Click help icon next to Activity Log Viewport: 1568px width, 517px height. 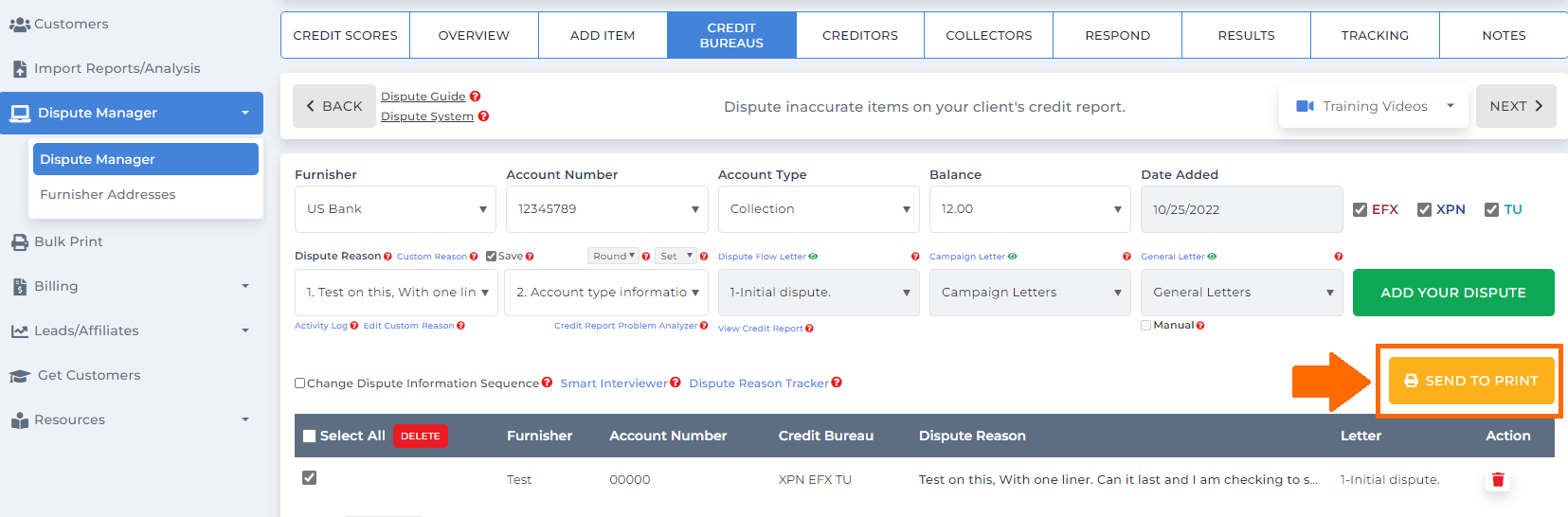pos(354,326)
